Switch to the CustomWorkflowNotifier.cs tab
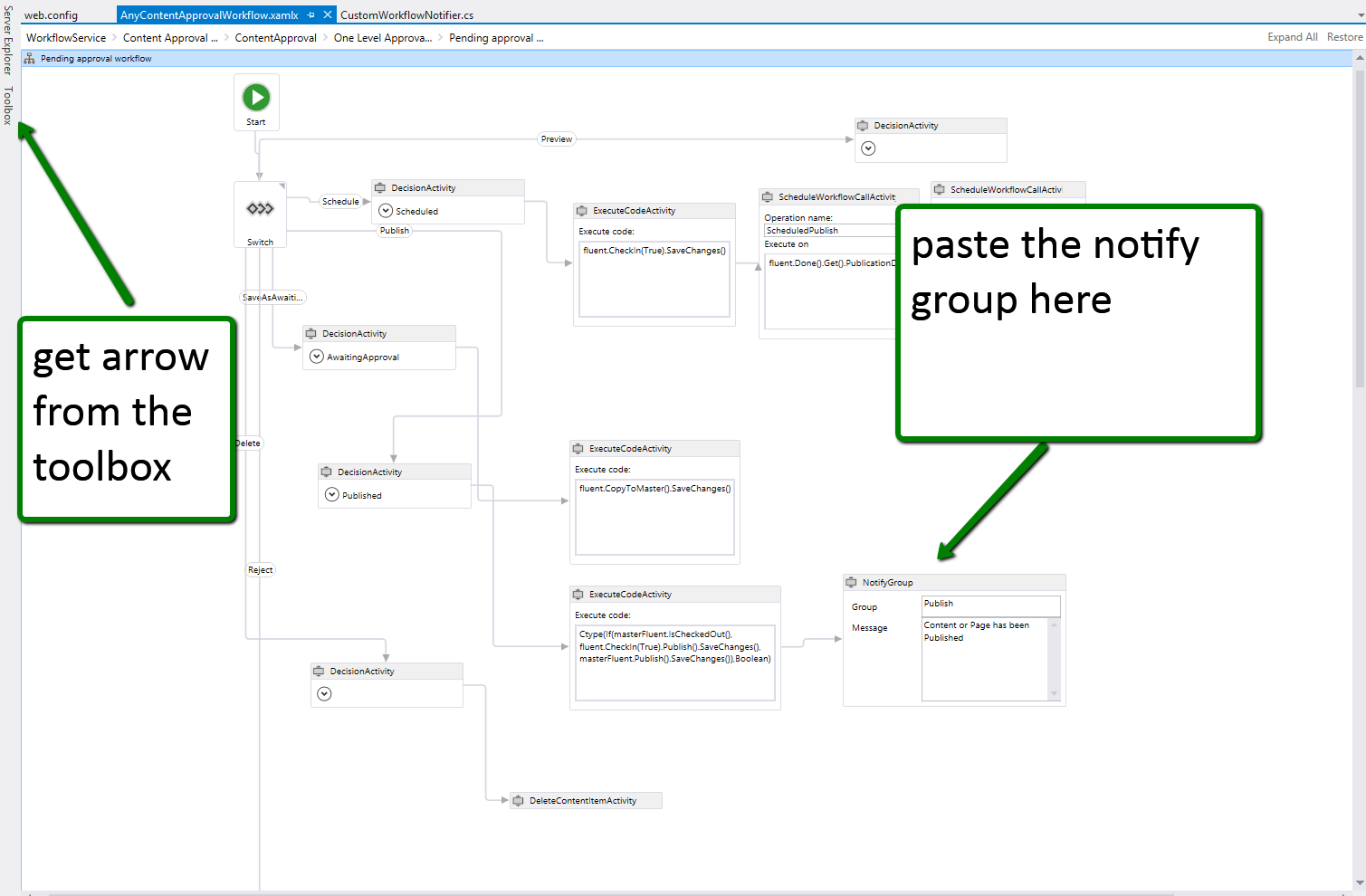Image resolution: width=1366 pixels, height=896 pixels. (406, 15)
